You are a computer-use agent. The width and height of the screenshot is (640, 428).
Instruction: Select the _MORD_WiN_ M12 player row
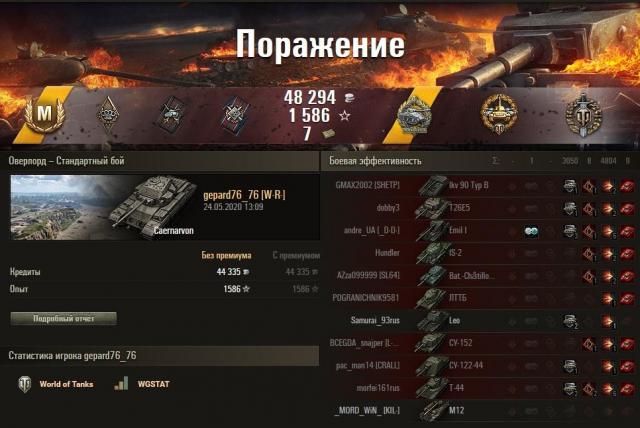pos(480,410)
